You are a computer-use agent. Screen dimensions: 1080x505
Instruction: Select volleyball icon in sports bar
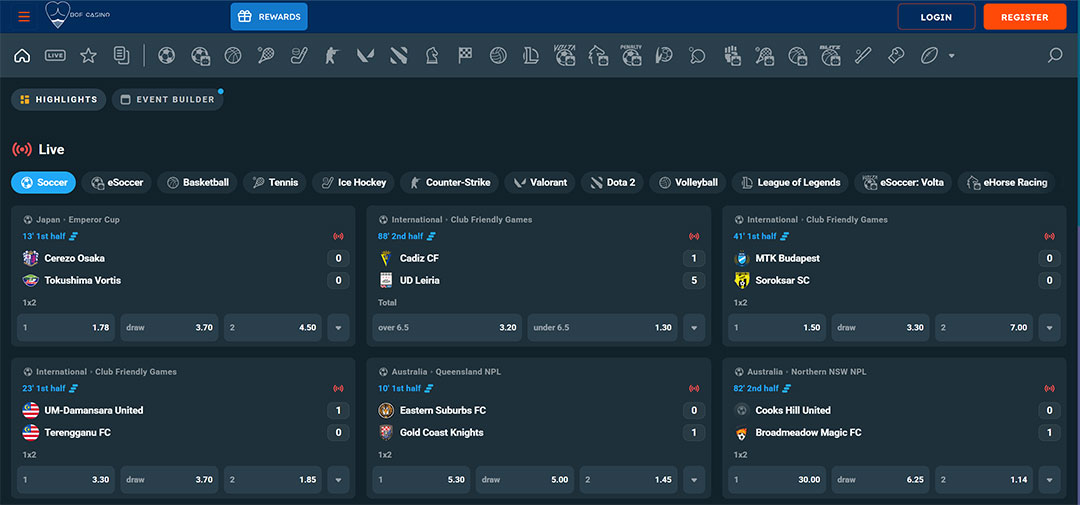pos(498,56)
